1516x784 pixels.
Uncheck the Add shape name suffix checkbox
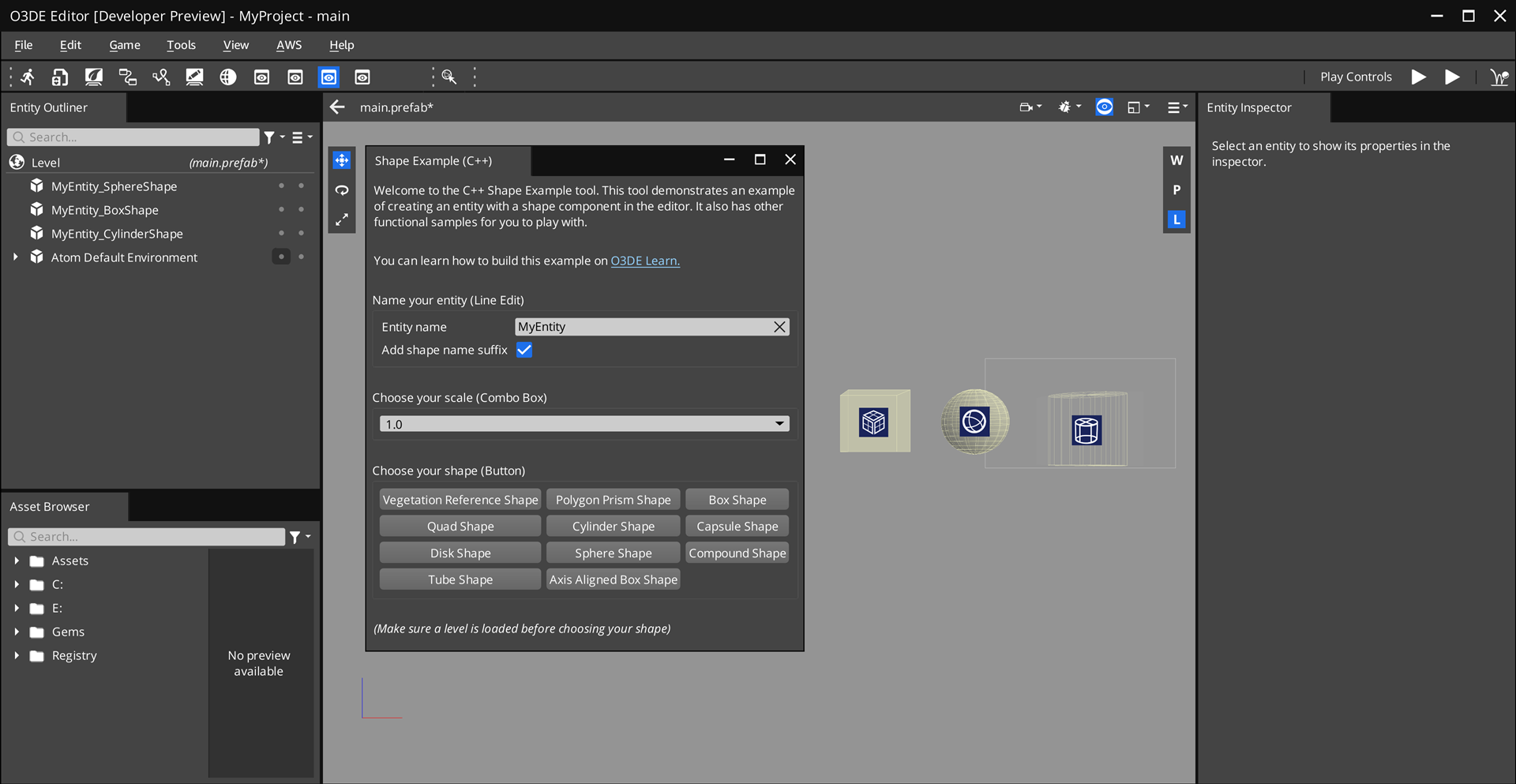coord(524,350)
